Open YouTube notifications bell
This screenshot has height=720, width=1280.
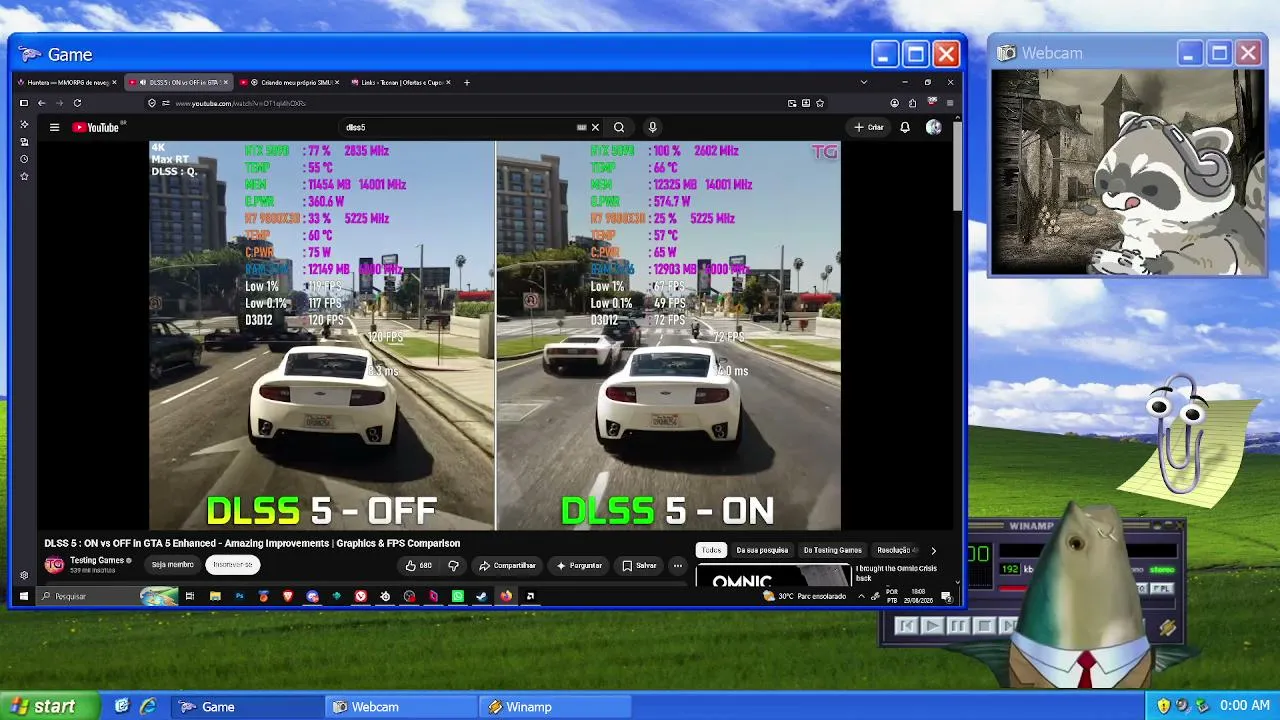[905, 127]
